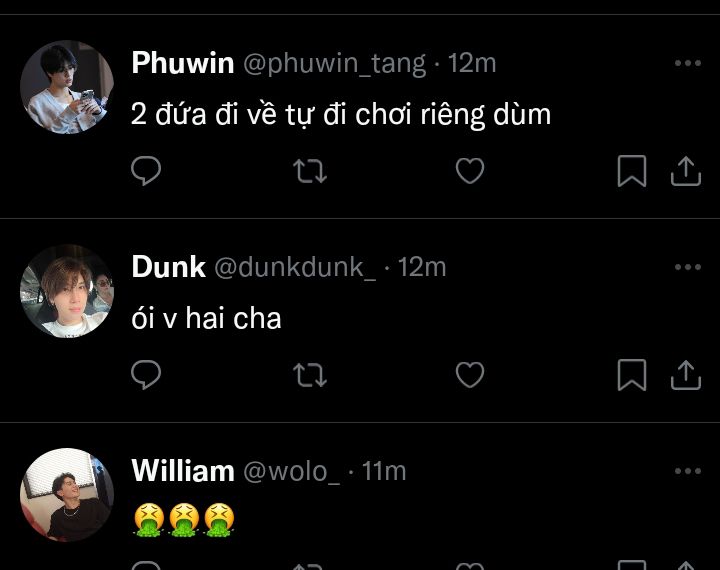Open Phuwin's profile picture
This screenshot has width=720, height=570.
pos(67,87)
